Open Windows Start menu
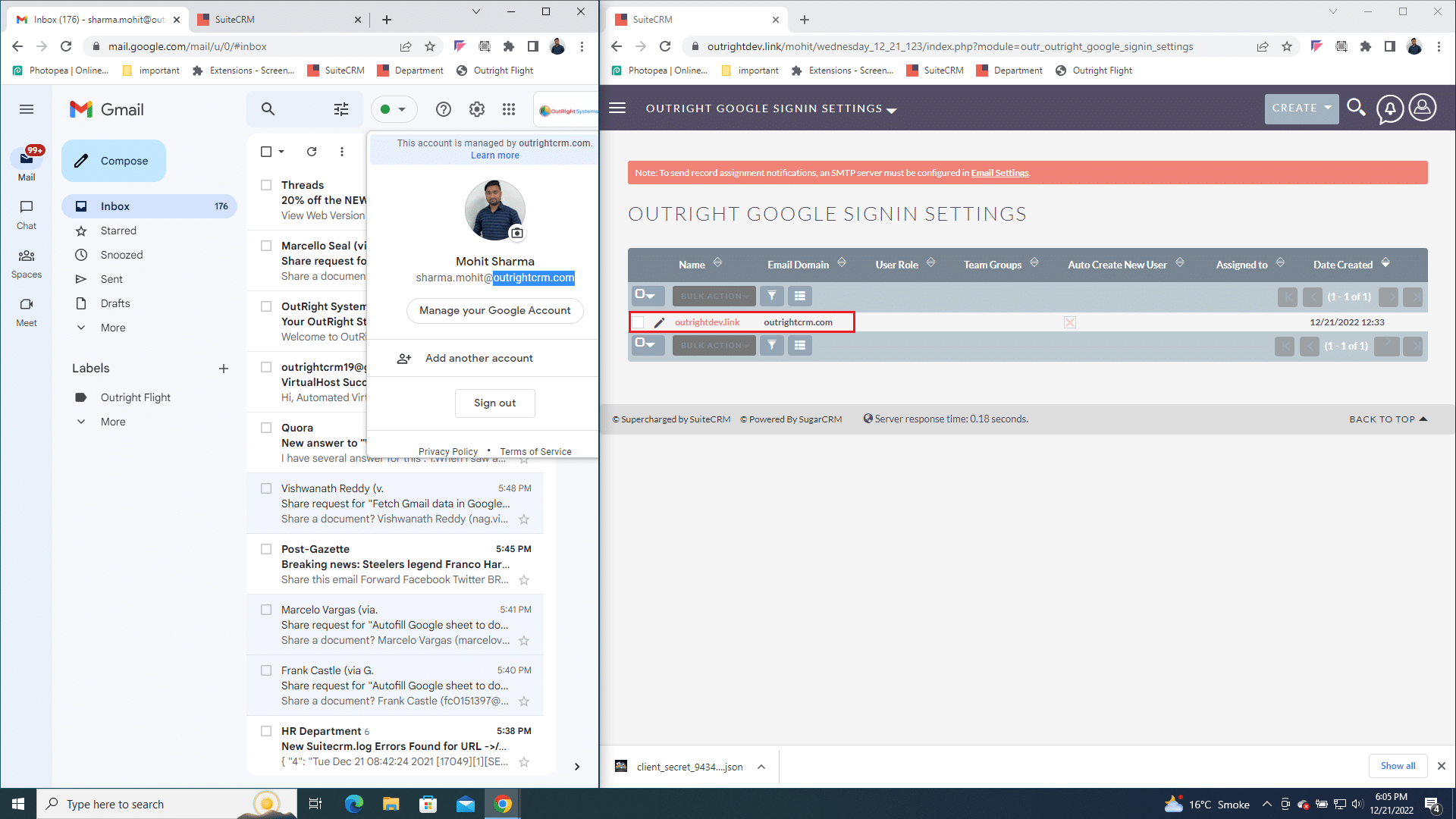Image resolution: width=1456 pixels, height=819 pixels. (18, 804)
